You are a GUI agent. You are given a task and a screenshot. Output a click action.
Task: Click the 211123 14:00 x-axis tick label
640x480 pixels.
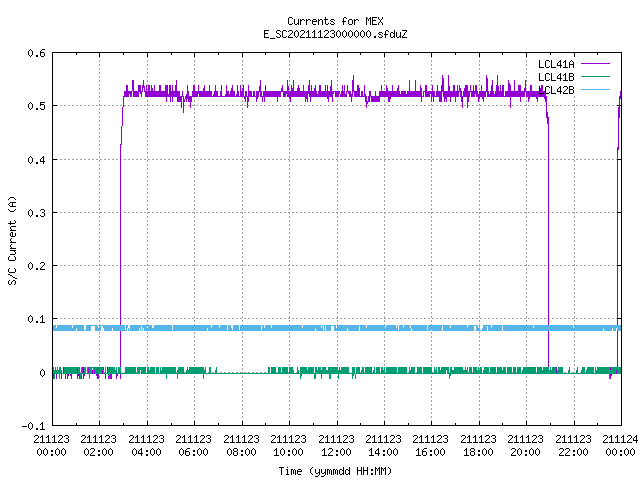(x=383, y=446)
